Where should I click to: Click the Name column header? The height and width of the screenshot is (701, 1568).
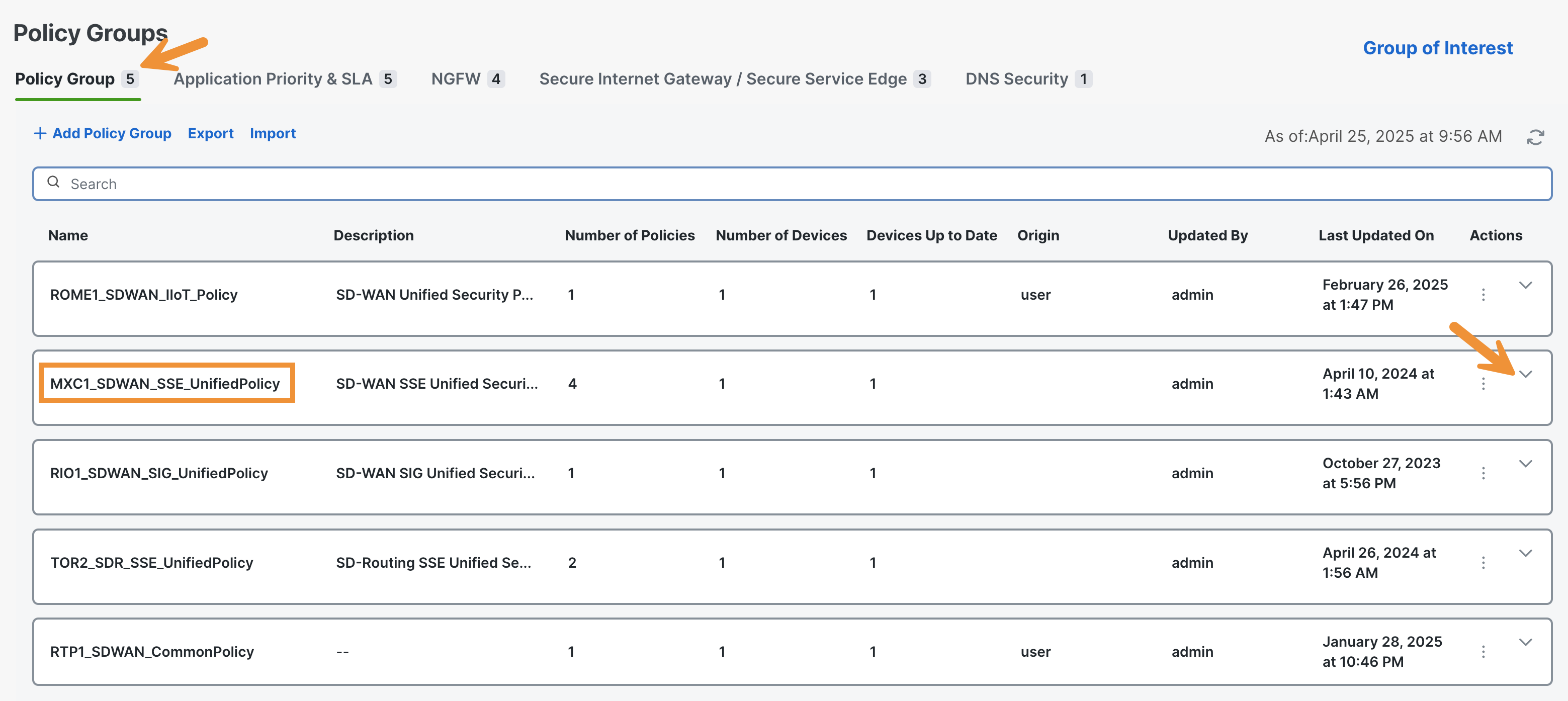pos(68,235)
